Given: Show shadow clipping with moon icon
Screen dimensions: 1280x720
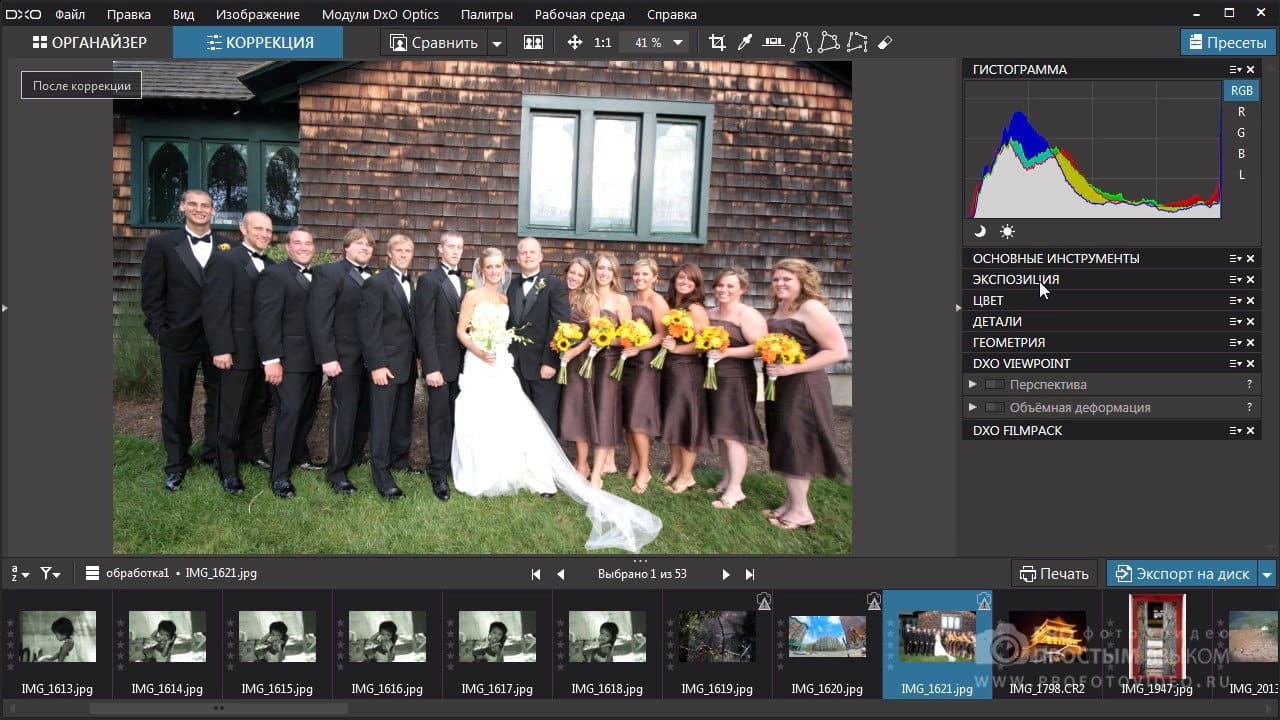Looking at the screenshot, I should (x=980, y=231).
